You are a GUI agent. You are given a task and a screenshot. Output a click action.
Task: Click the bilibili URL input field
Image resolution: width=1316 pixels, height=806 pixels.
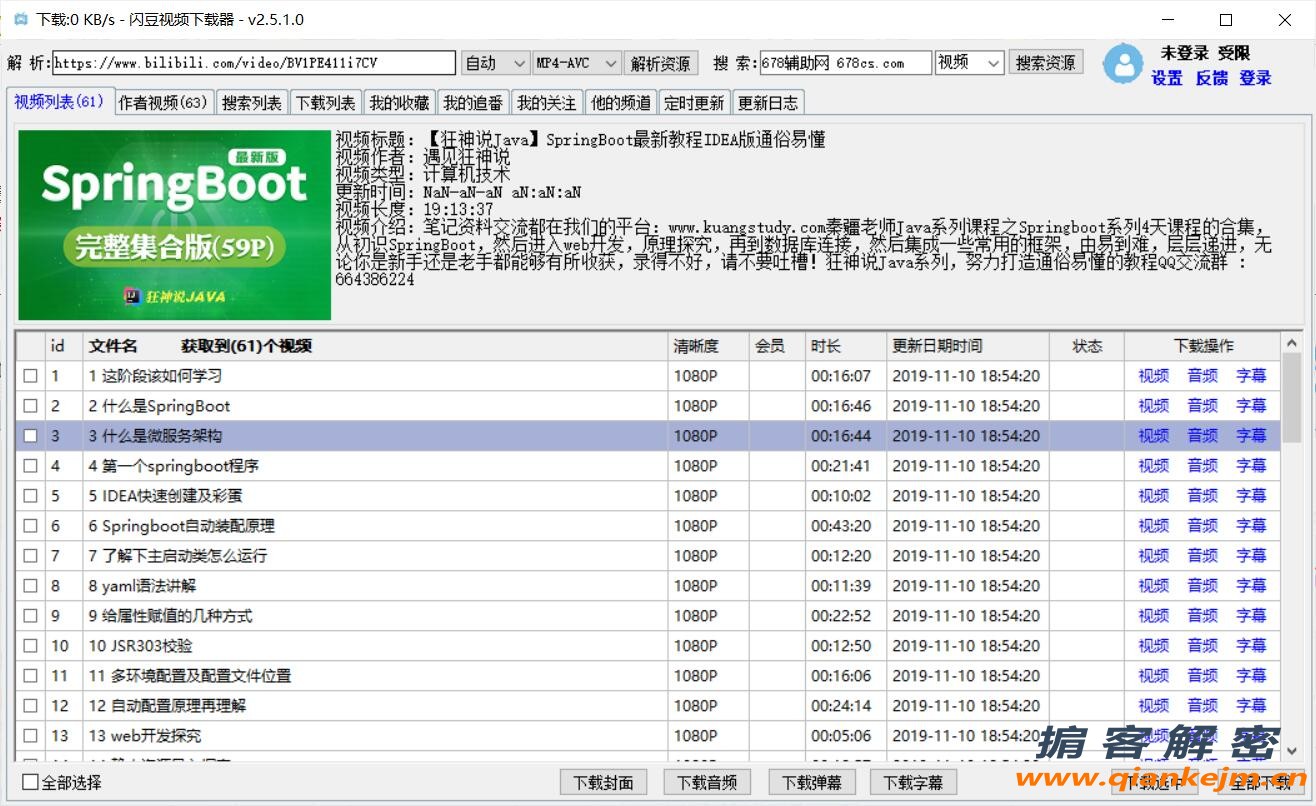254,63
